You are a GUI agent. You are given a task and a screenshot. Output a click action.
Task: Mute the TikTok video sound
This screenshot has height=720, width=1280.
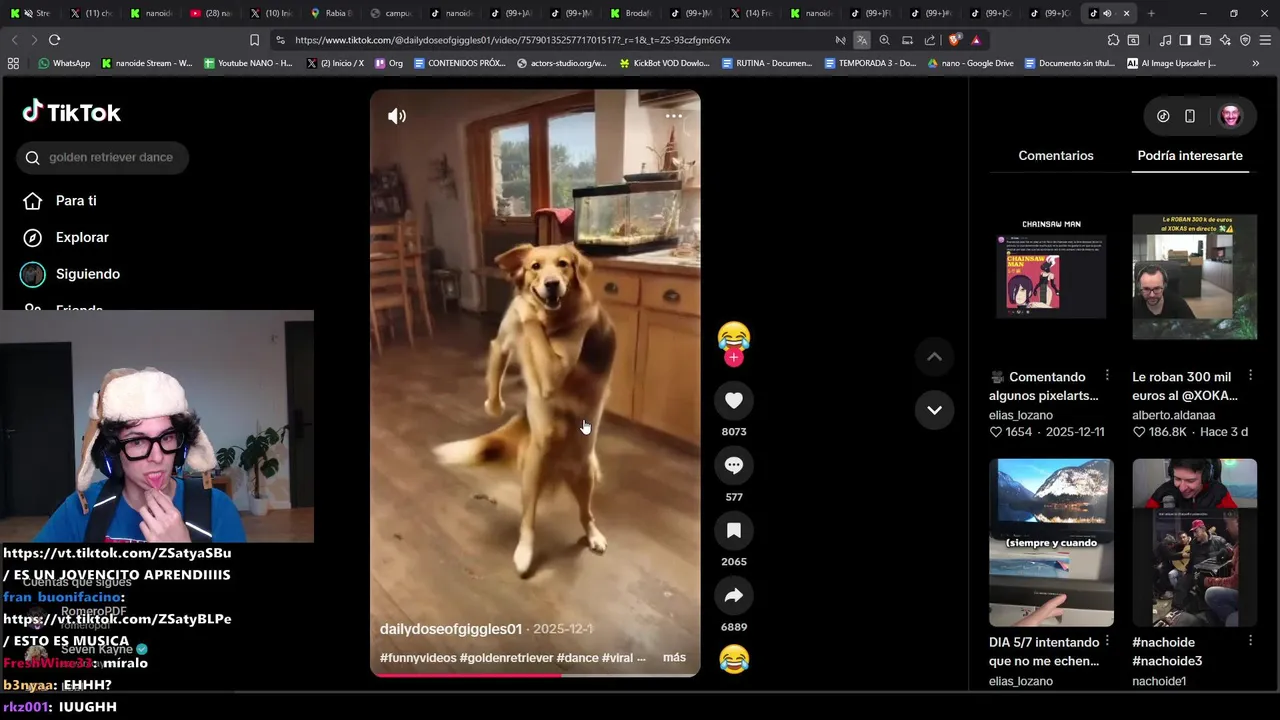coord(397,116)
